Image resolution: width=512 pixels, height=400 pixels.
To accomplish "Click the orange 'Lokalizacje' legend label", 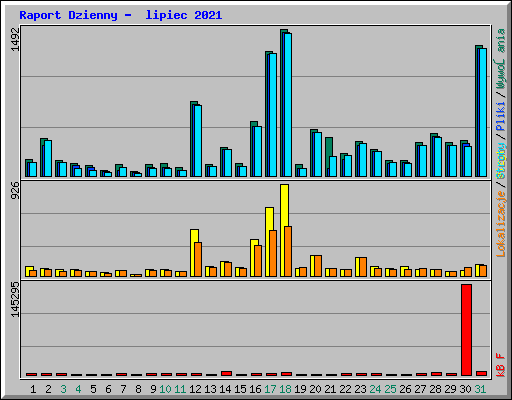I will (501, 224).
